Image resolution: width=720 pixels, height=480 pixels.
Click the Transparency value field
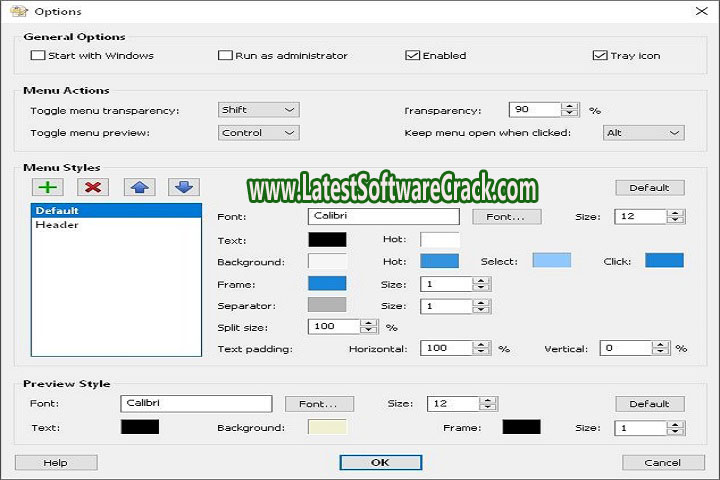(535, 110)
